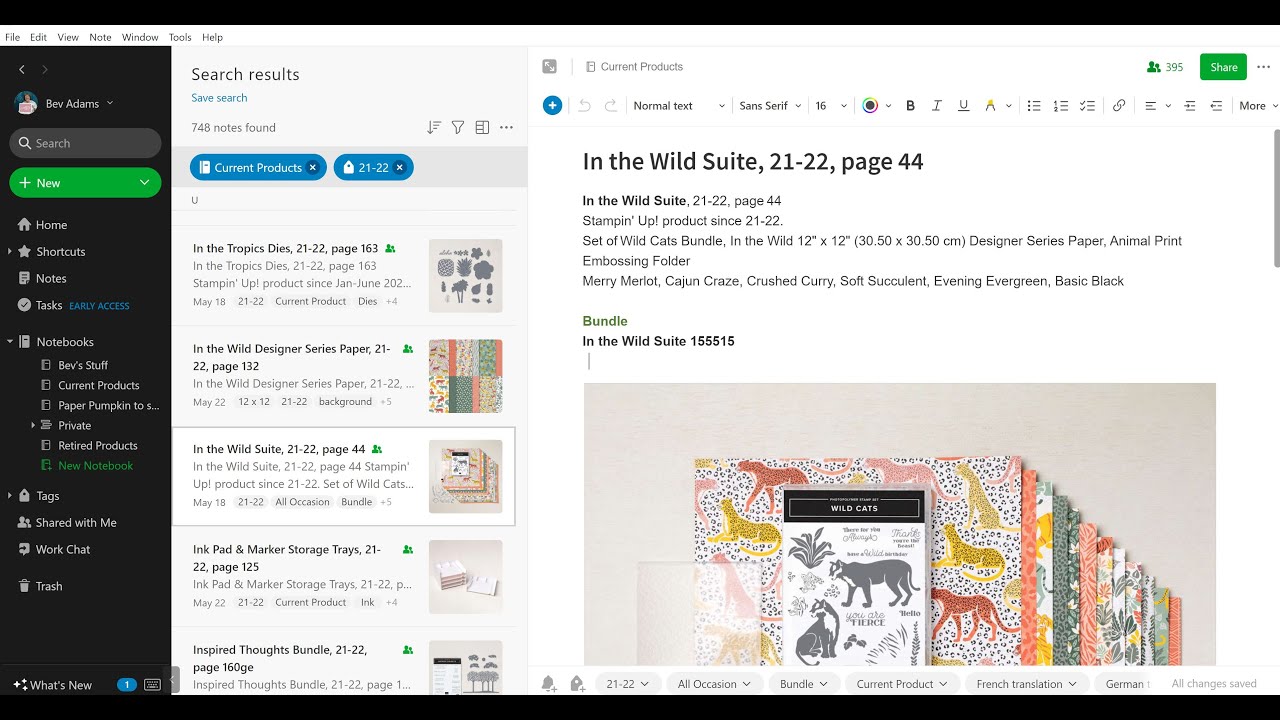Image resolution: width=1280 pixels, height=720 pixels.
Task: Insert a checklist
Action: click(1088, 106)
